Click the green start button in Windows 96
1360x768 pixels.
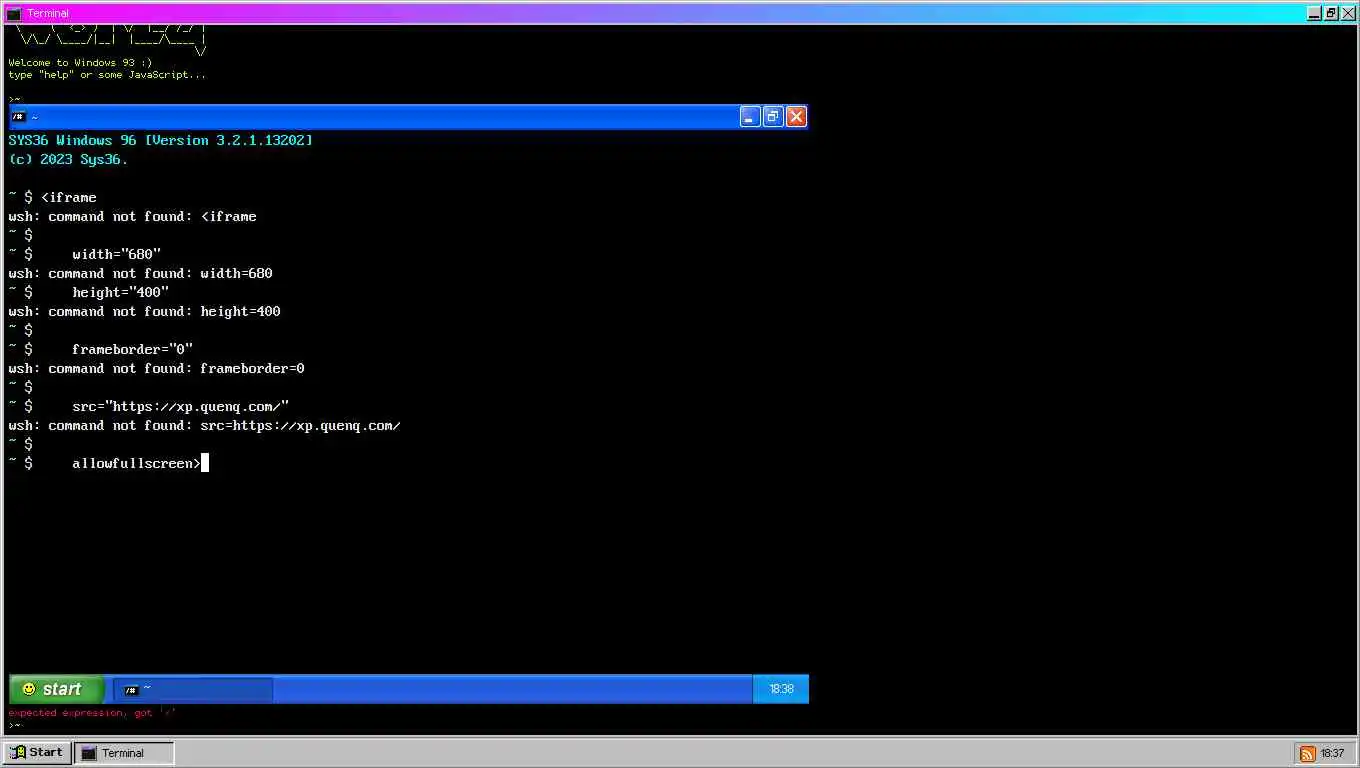pyautogui.click(x=57, y=689)
